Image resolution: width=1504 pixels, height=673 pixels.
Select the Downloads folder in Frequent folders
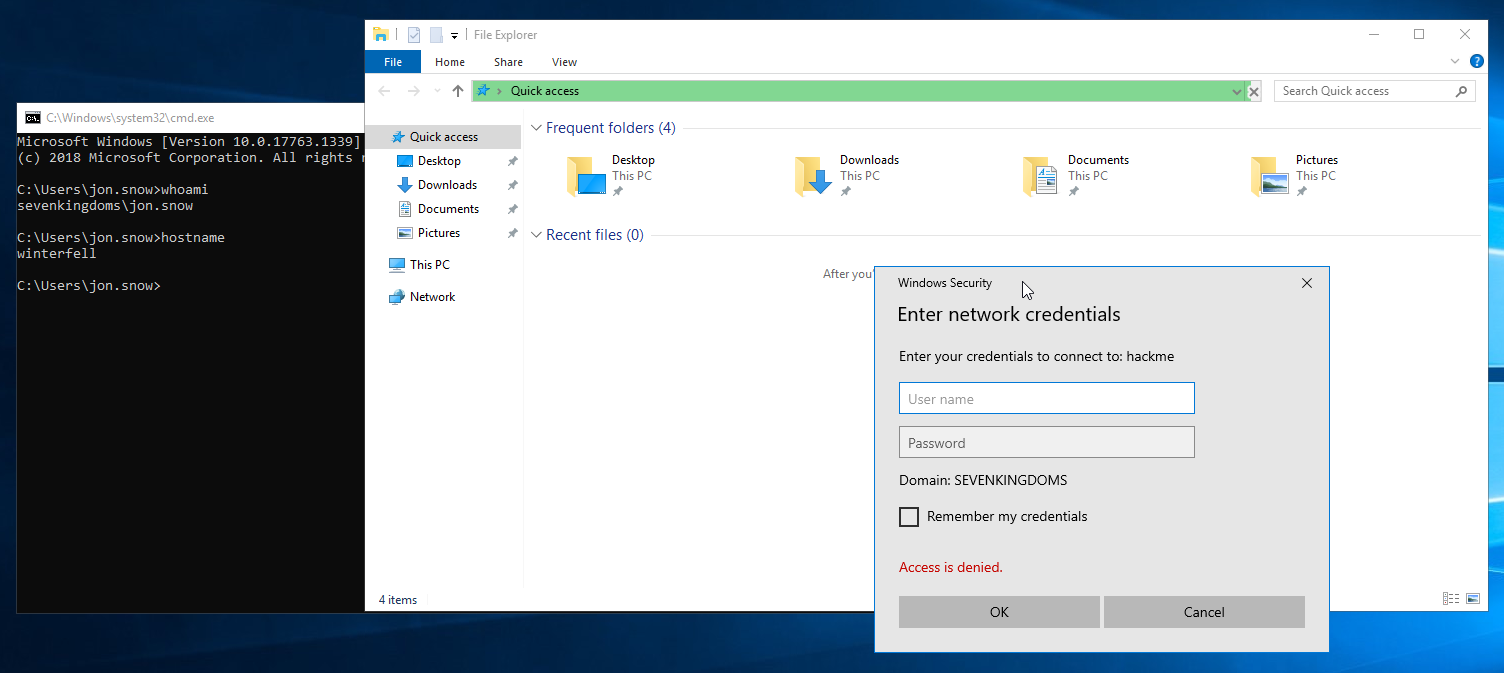tap(846, 175)
